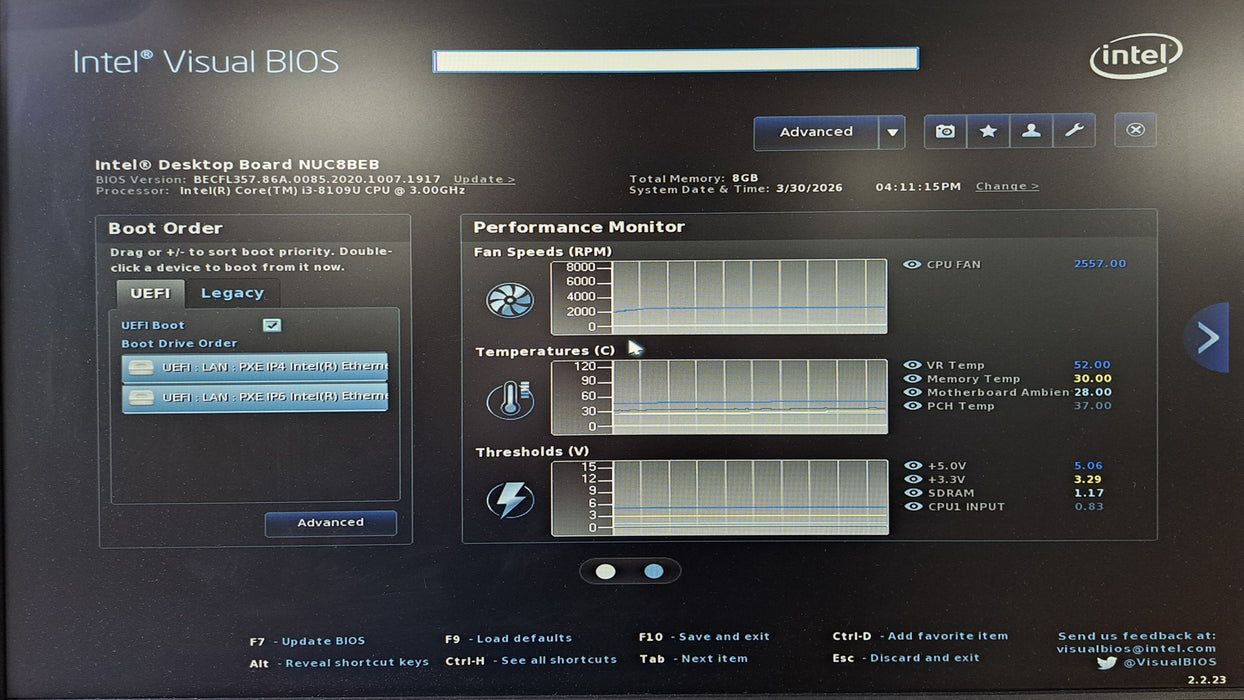Expand the Advanced dropdown arrow

click(x=892, y=132)
